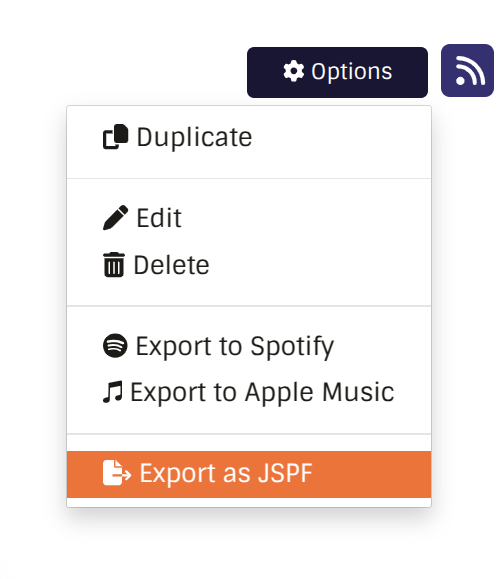Click the Duplicate copy icon
499x579 pixels.
[116, 137]
